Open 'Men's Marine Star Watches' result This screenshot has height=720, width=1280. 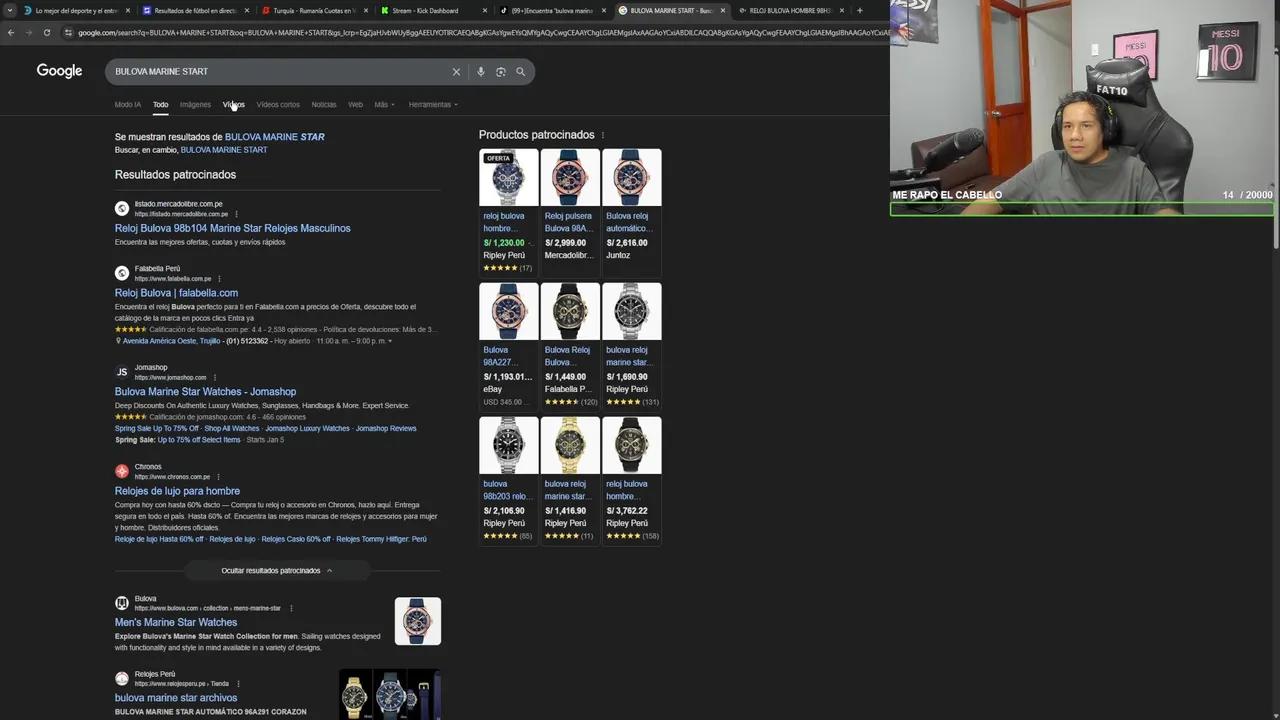pos(176,622)
